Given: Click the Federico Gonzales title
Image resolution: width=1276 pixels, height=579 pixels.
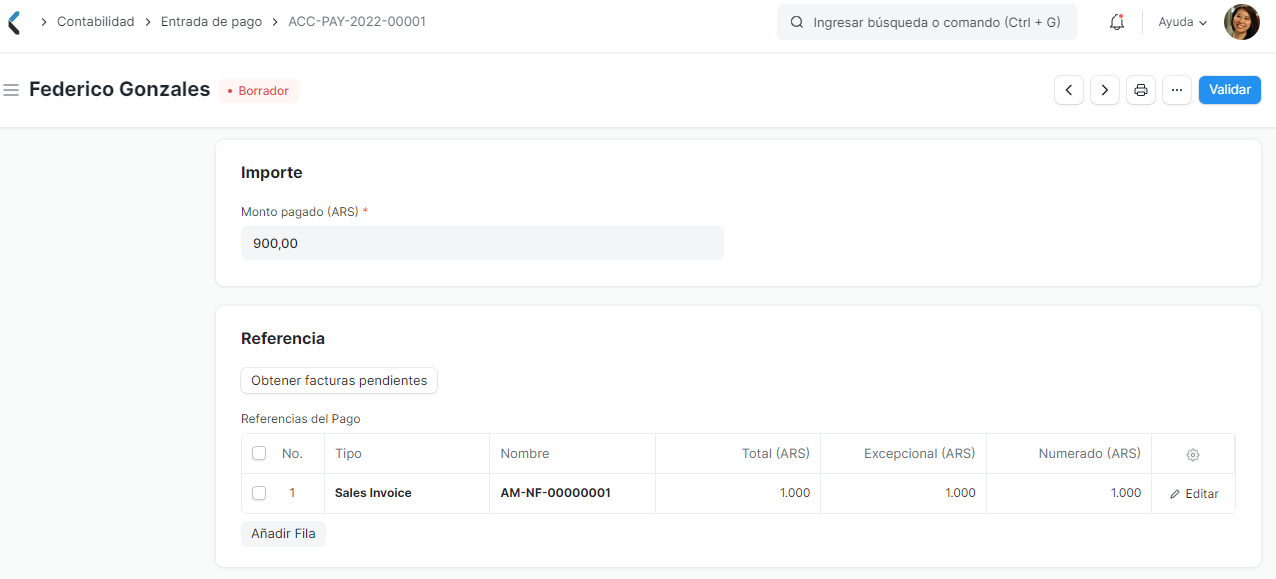Looking at the screenshot, I should point(119,89).
